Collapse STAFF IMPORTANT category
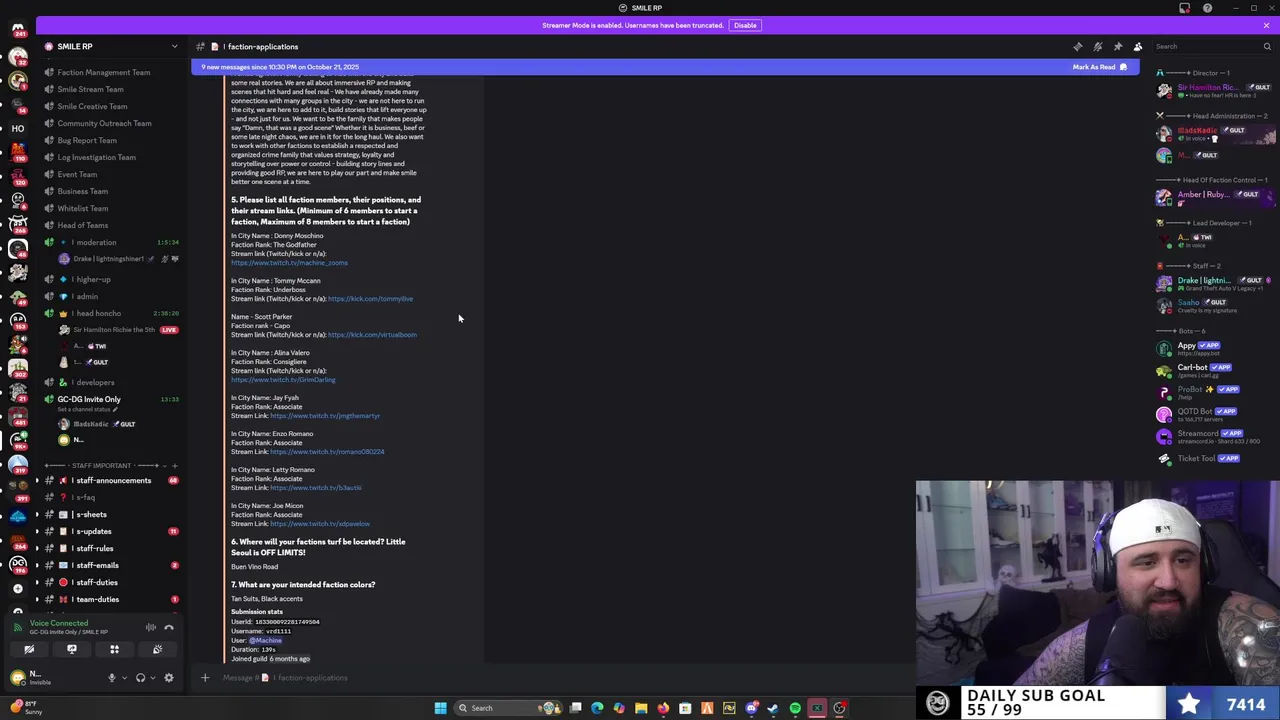This screenshot has width=1280, height=720. 100,466
